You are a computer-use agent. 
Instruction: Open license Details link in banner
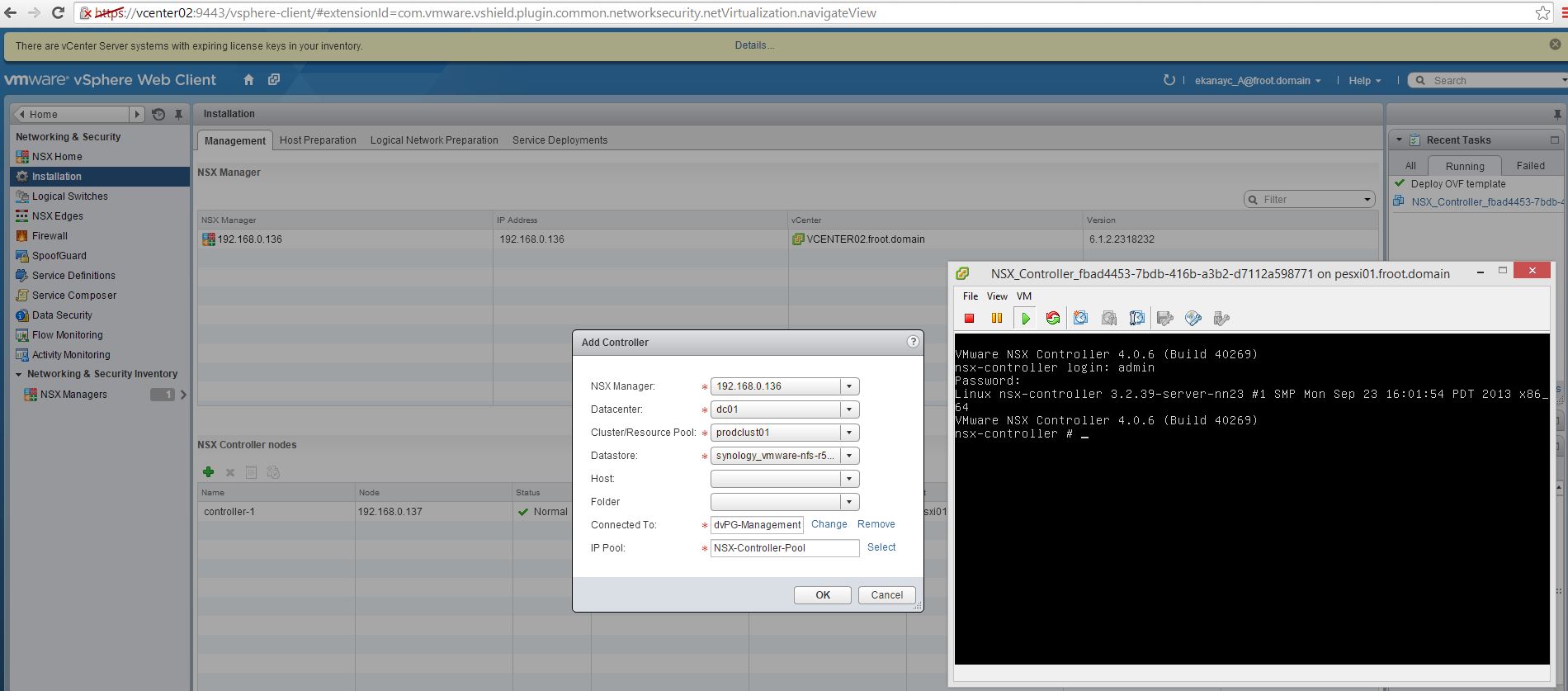pyautogui.click(x=754, y=45)
